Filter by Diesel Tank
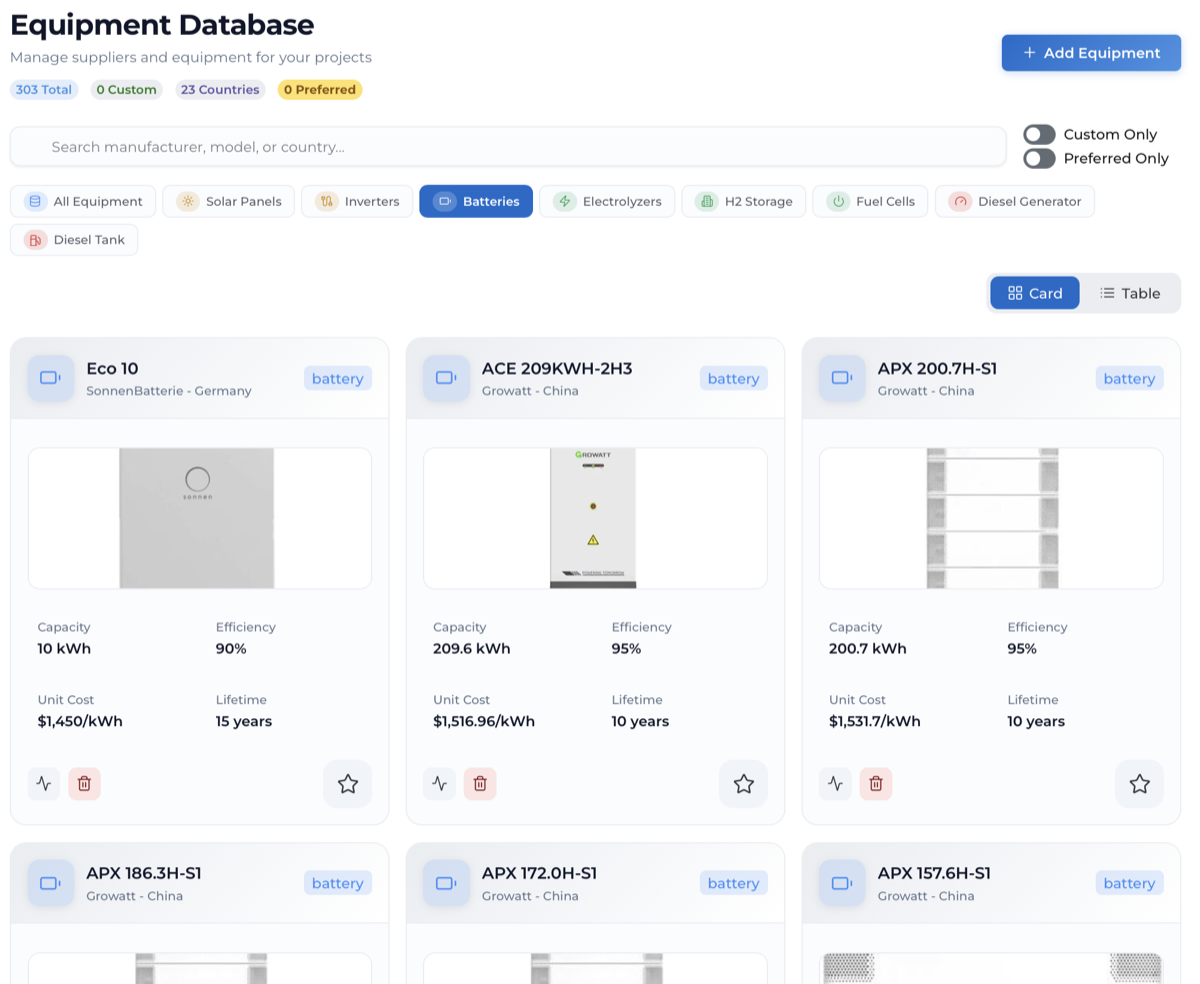This screenshot has height=984, width=1200. coord(74,240)
